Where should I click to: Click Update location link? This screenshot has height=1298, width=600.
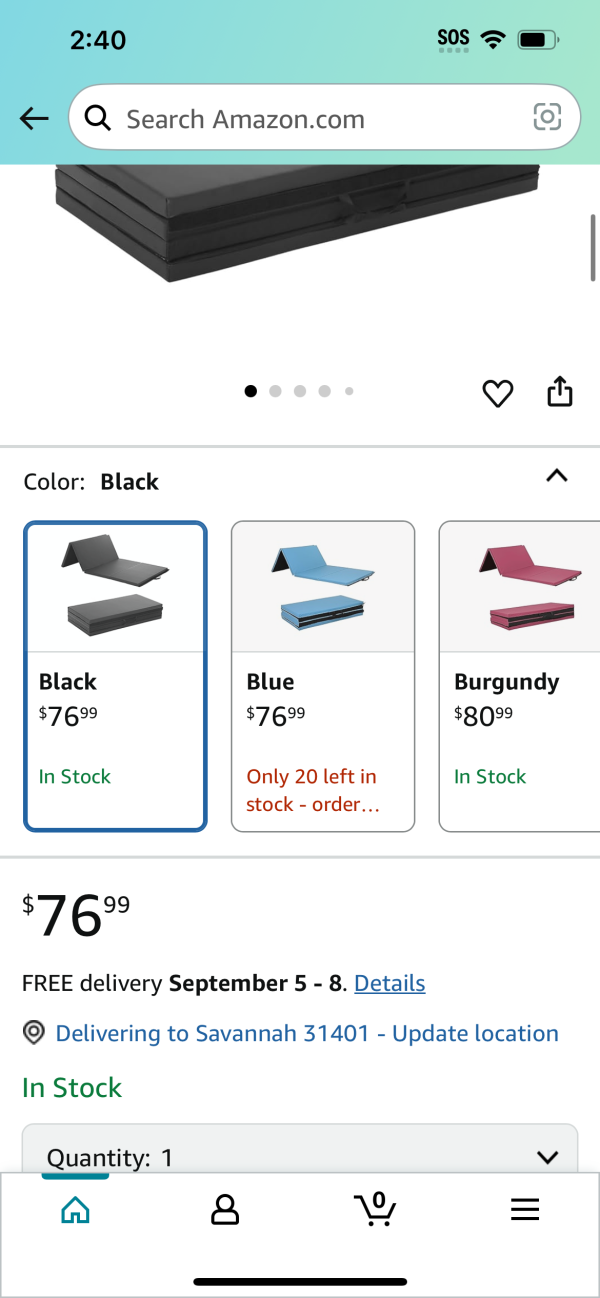click(x=475, y=1034)
